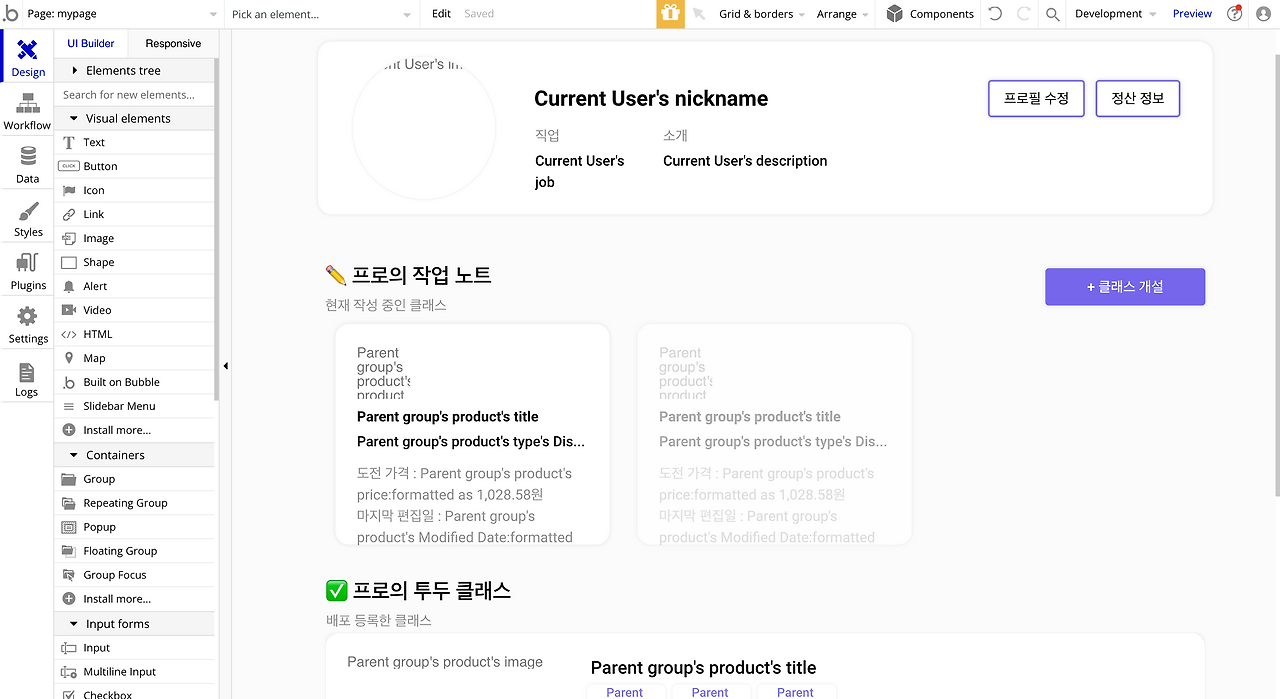The width and height of the screenshot is (1280, 699).
Task: Select the UI Builder tab
Action: tap(91, 44)
